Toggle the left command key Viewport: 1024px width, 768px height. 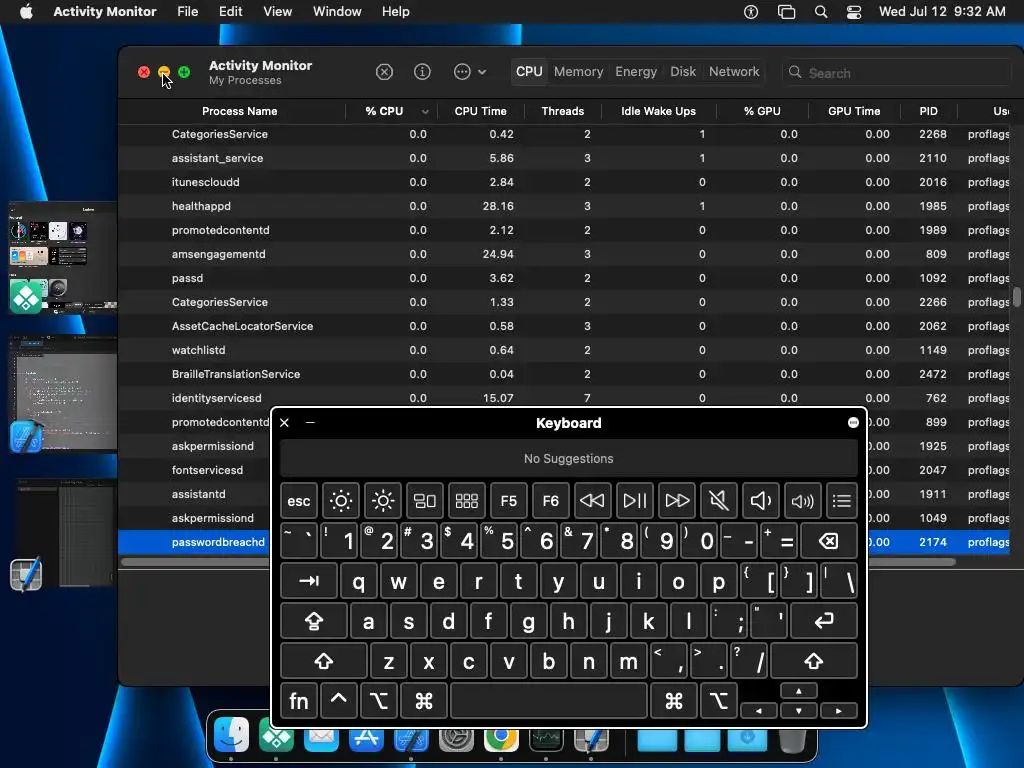click(424, 701)
